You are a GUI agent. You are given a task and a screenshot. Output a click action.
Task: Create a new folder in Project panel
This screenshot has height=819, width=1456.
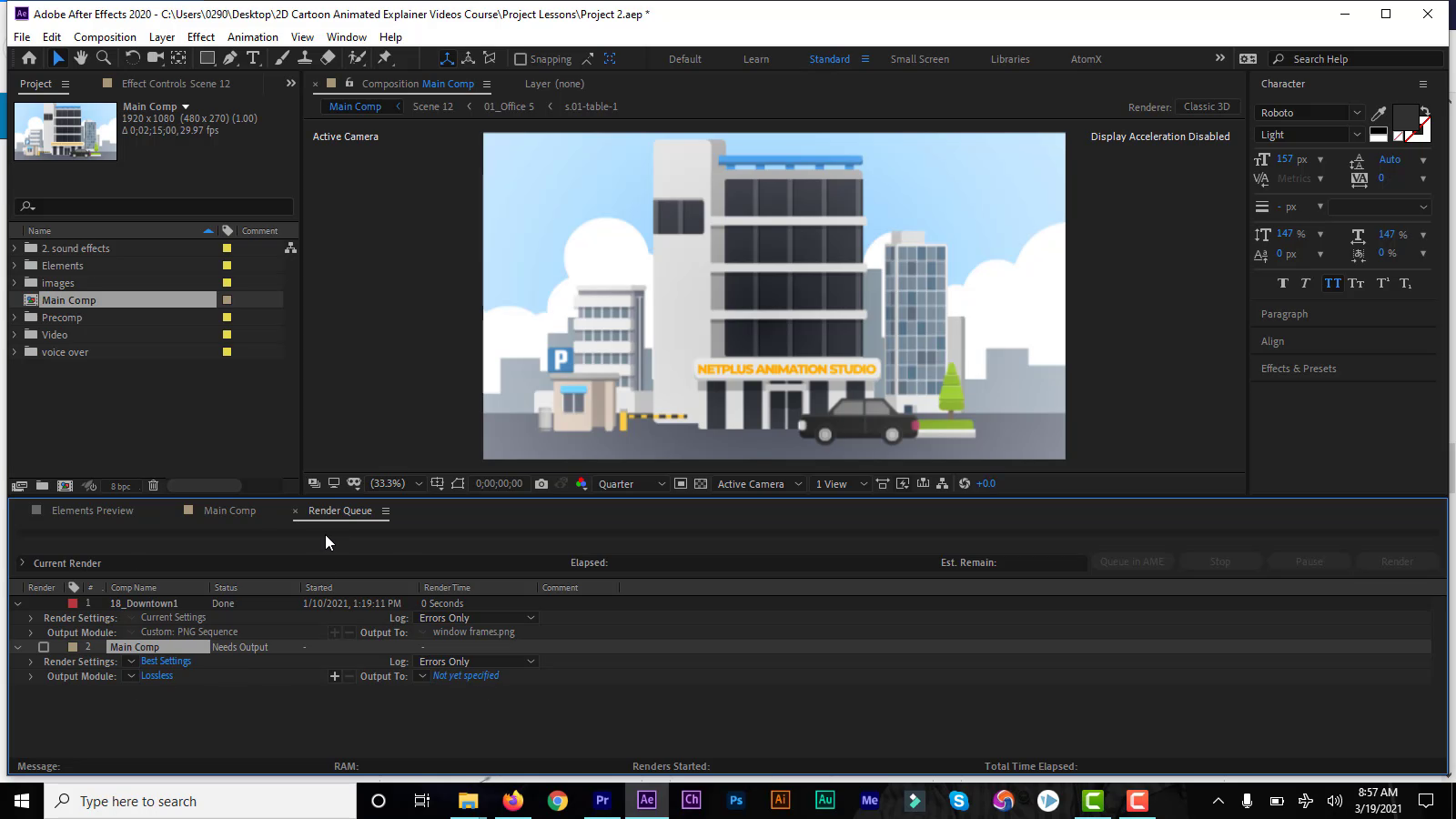click(x=42, y=486)
